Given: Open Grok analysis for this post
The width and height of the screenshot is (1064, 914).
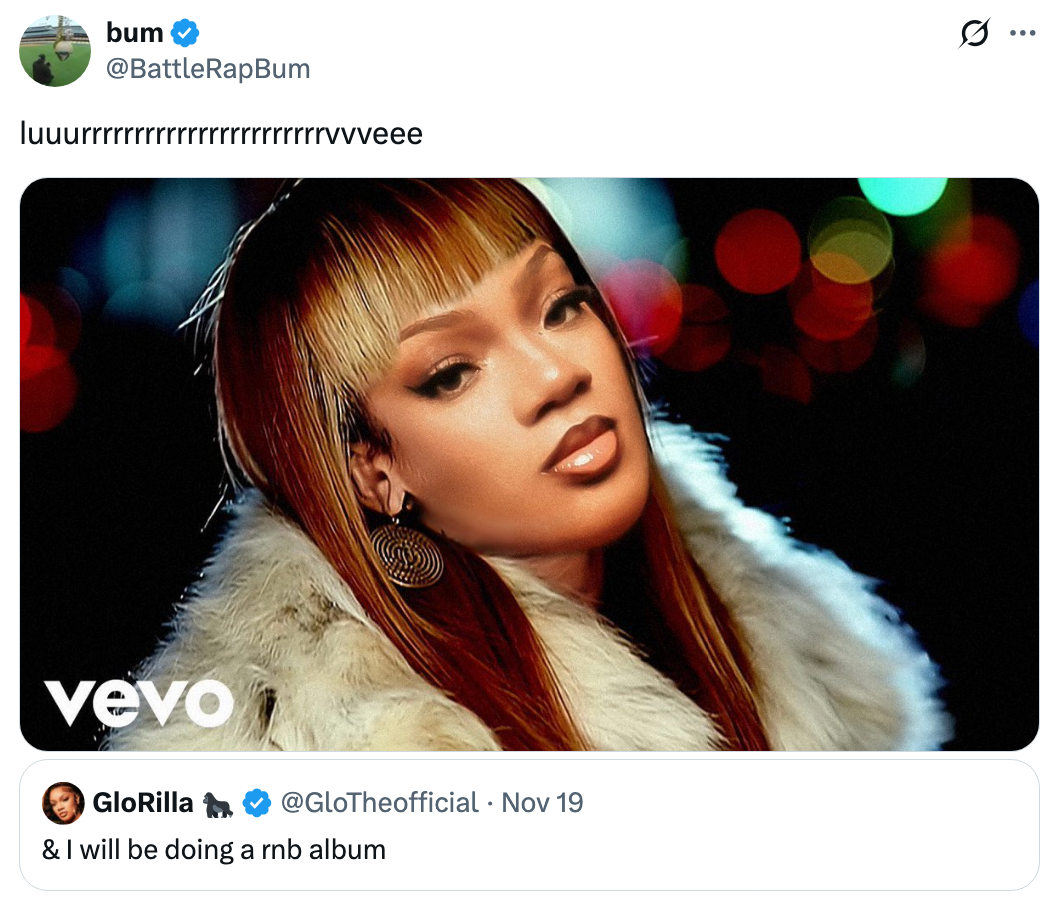Looking at the screenshot, I should coord(974,32).
